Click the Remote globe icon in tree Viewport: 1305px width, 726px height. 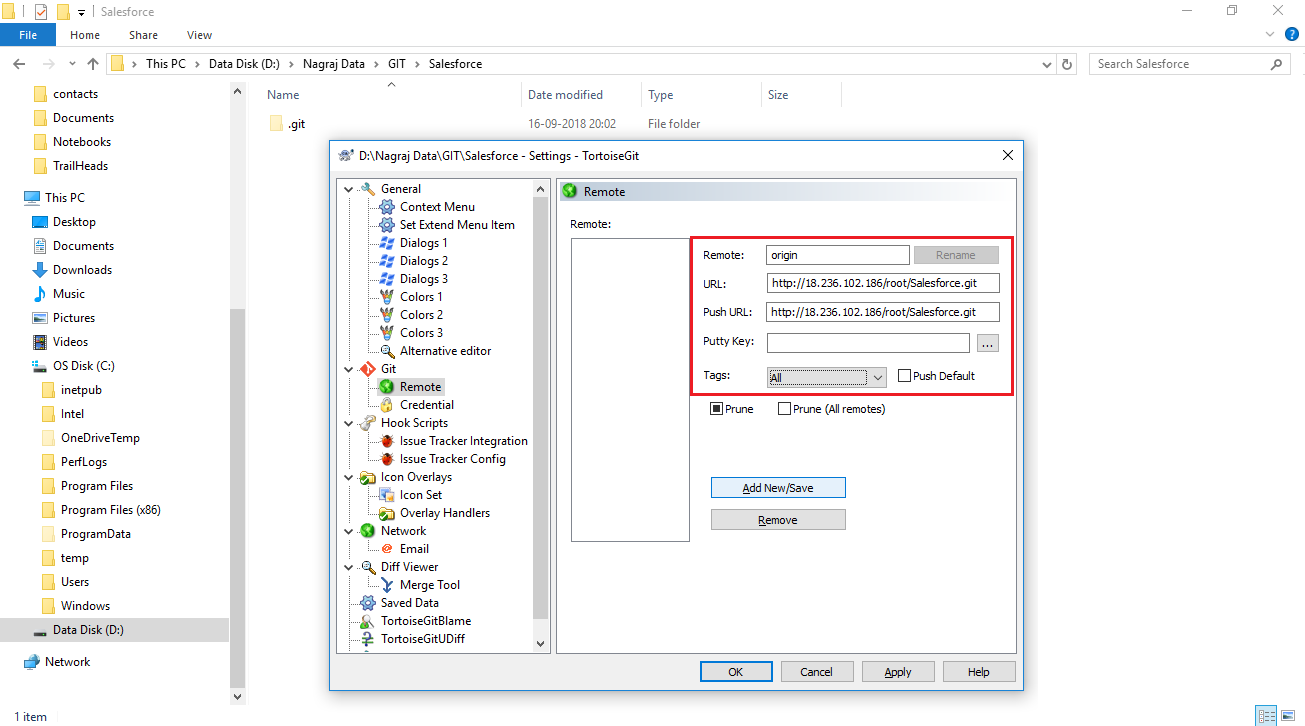(387, 387)
